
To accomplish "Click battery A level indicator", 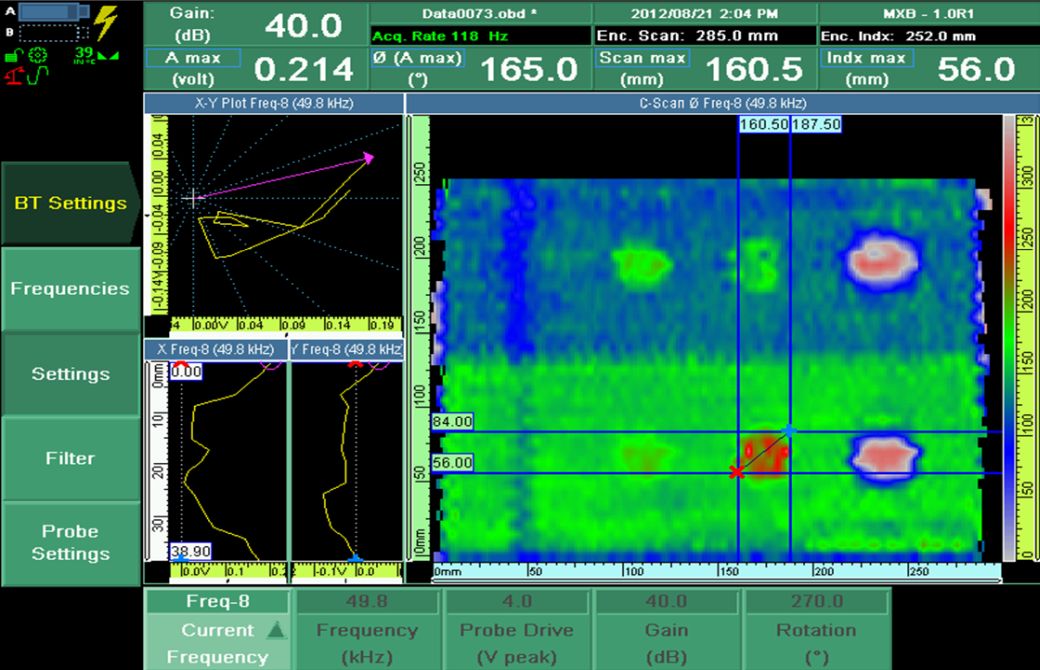I will point(52,13).
